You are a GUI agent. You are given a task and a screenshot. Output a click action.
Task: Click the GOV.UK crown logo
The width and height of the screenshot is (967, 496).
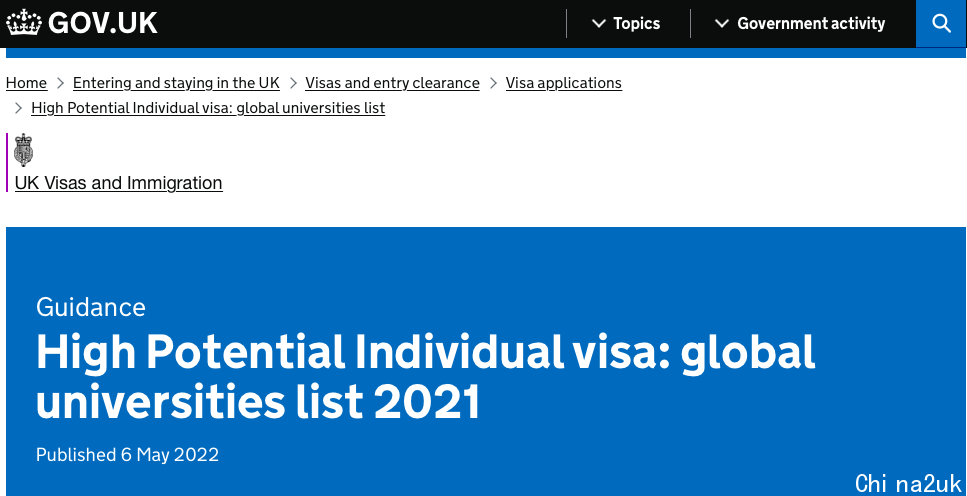click(x=23, y=23)
